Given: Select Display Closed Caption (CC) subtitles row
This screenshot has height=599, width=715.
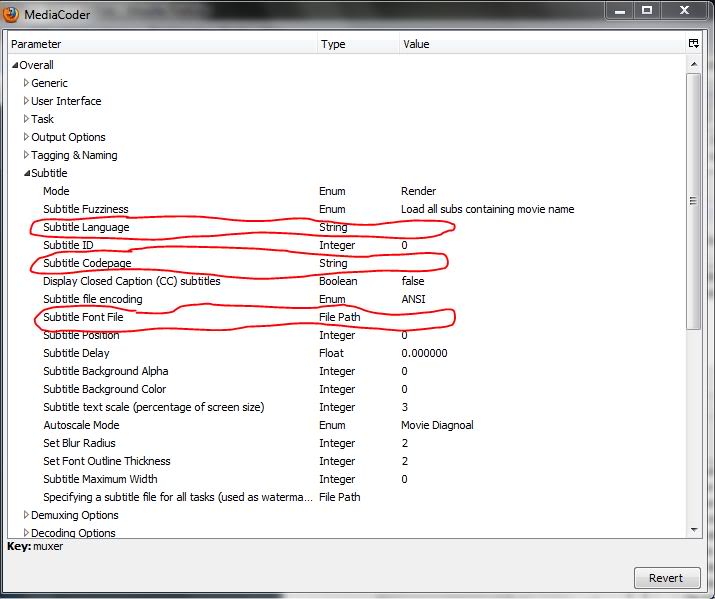Looking at the screenshot, I should [131, 281].
